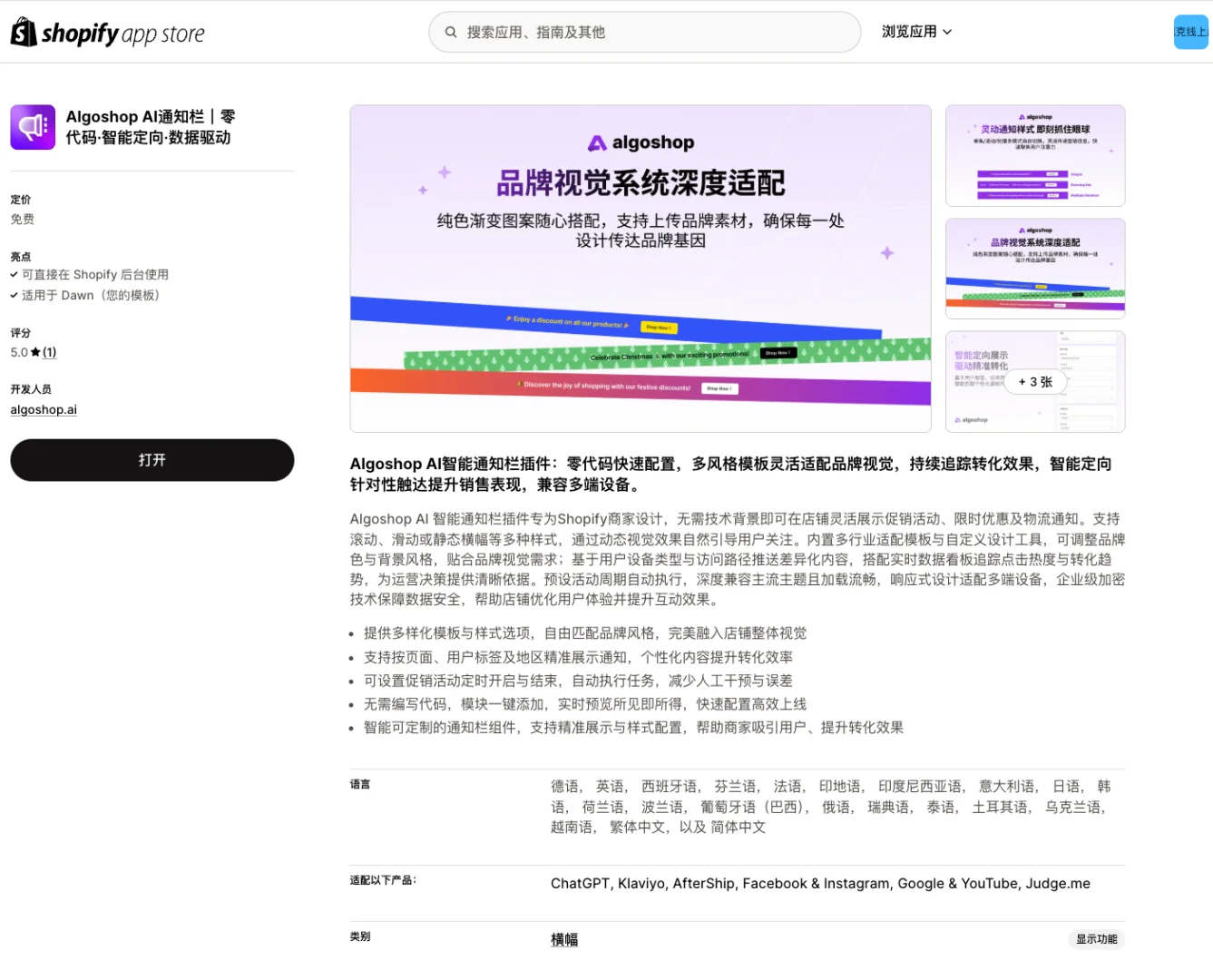Screen dimensions: 1213x980
Task: Click inside the 搜索应用、指南及其他 search field
Action: pyautogui.click(x=644, y=31)
